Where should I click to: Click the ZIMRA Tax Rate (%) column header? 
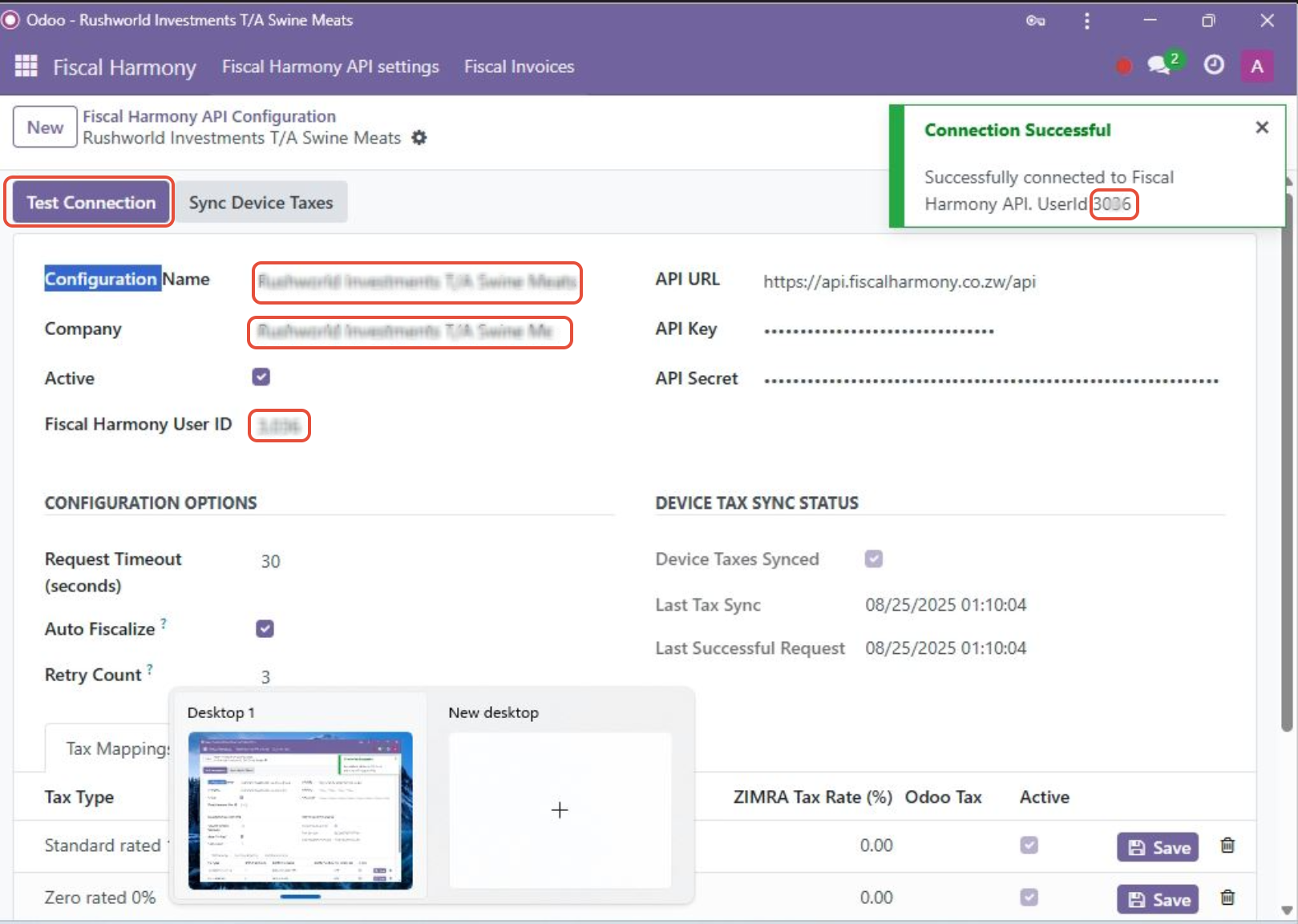812,797
